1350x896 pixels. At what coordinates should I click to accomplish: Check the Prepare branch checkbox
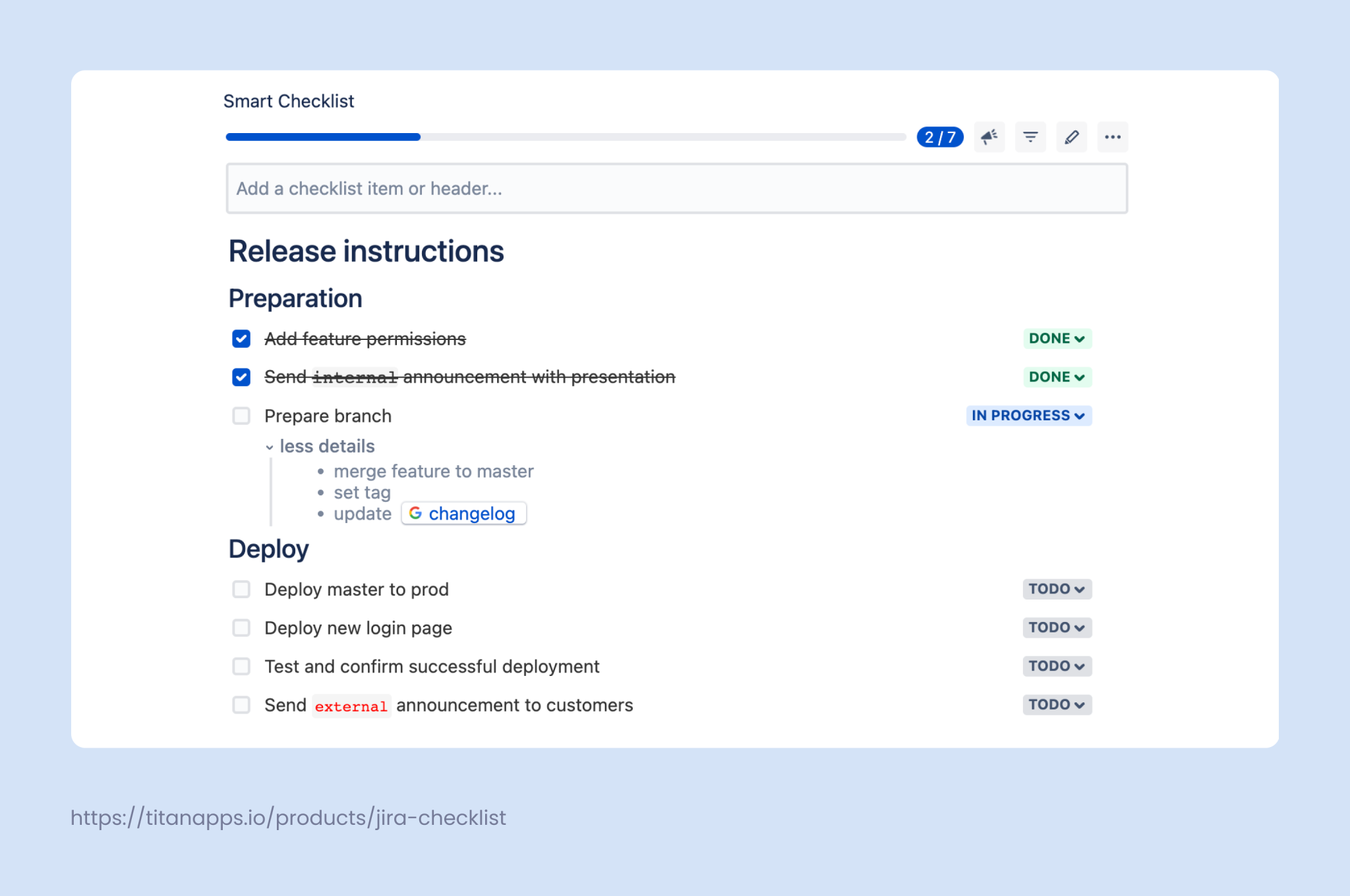(x=241, y=416)
